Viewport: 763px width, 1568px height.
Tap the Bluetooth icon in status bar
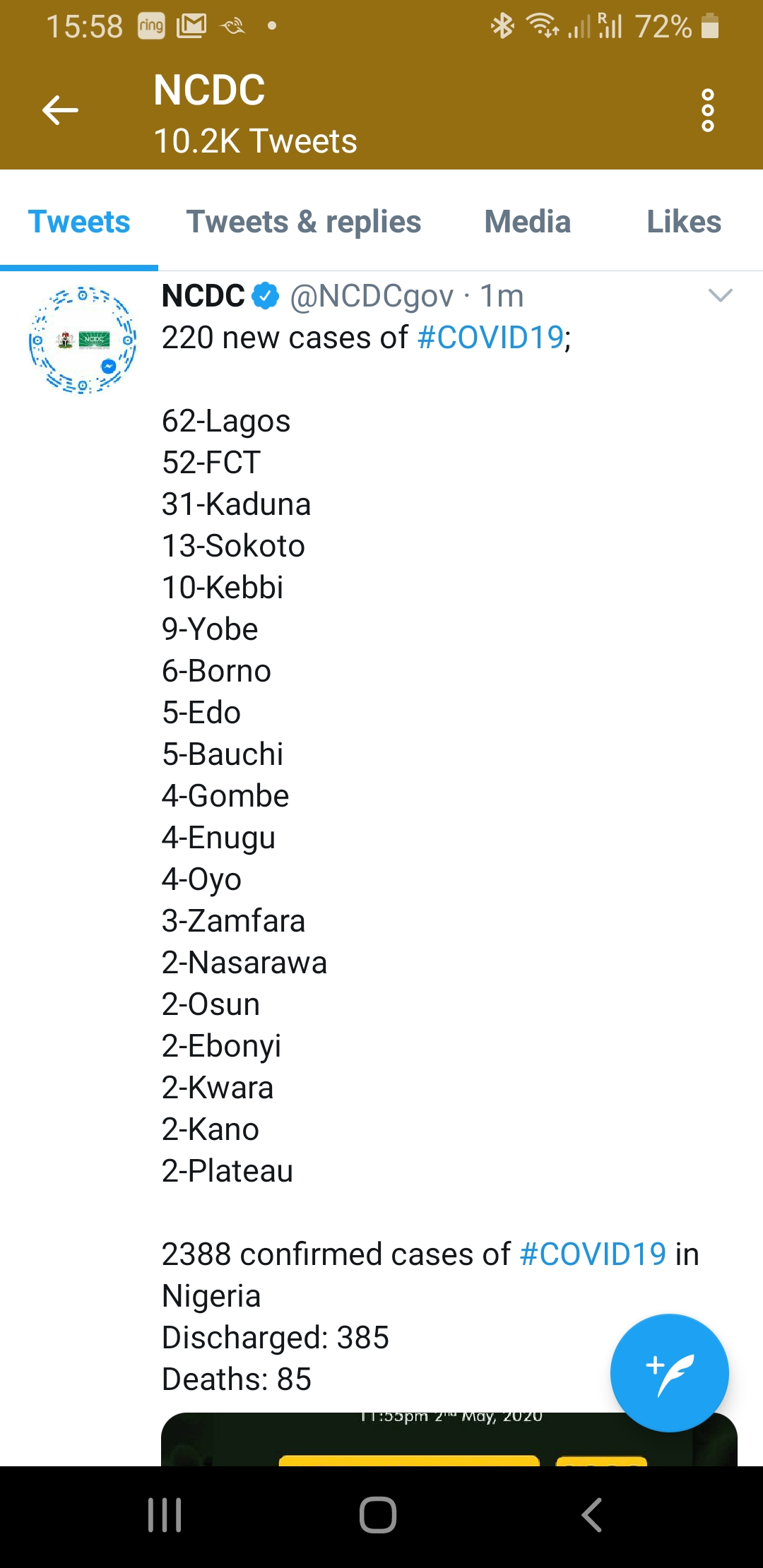tap(502, 26)
